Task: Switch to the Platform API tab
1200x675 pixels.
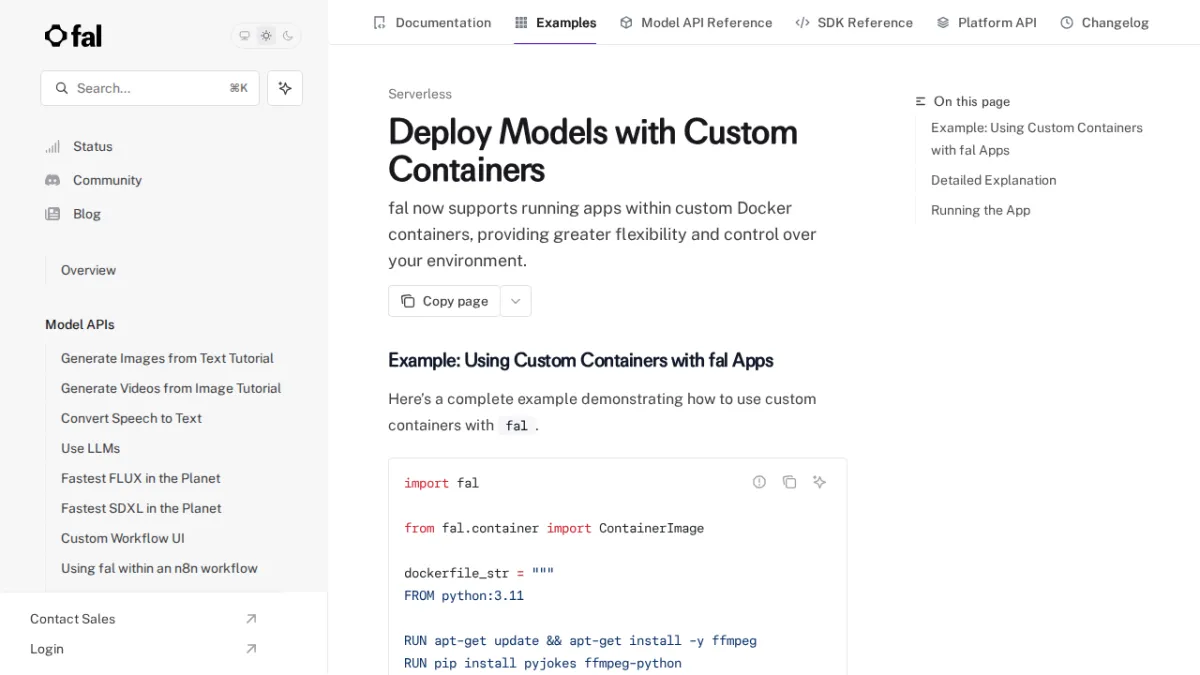Action: click(x=986, y=22)
